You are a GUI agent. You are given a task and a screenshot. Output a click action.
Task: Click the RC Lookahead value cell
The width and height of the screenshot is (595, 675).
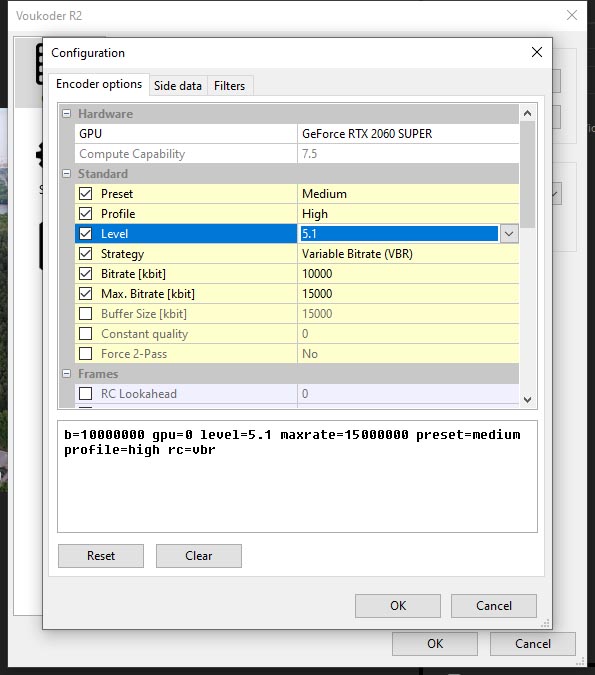(x=408, y=393)
